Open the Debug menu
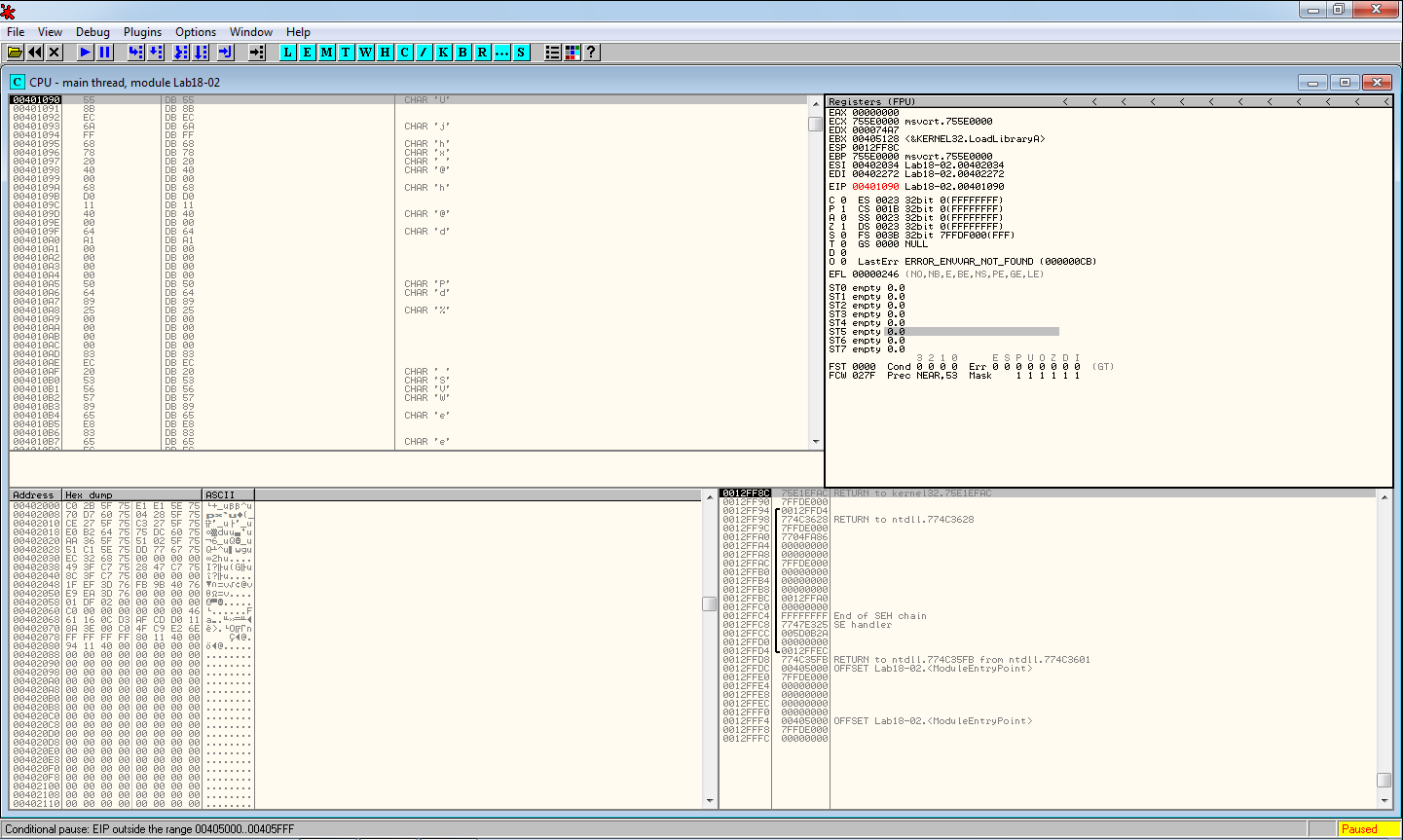This screenshot has height=840, width=1403. (x=93, y=32)
